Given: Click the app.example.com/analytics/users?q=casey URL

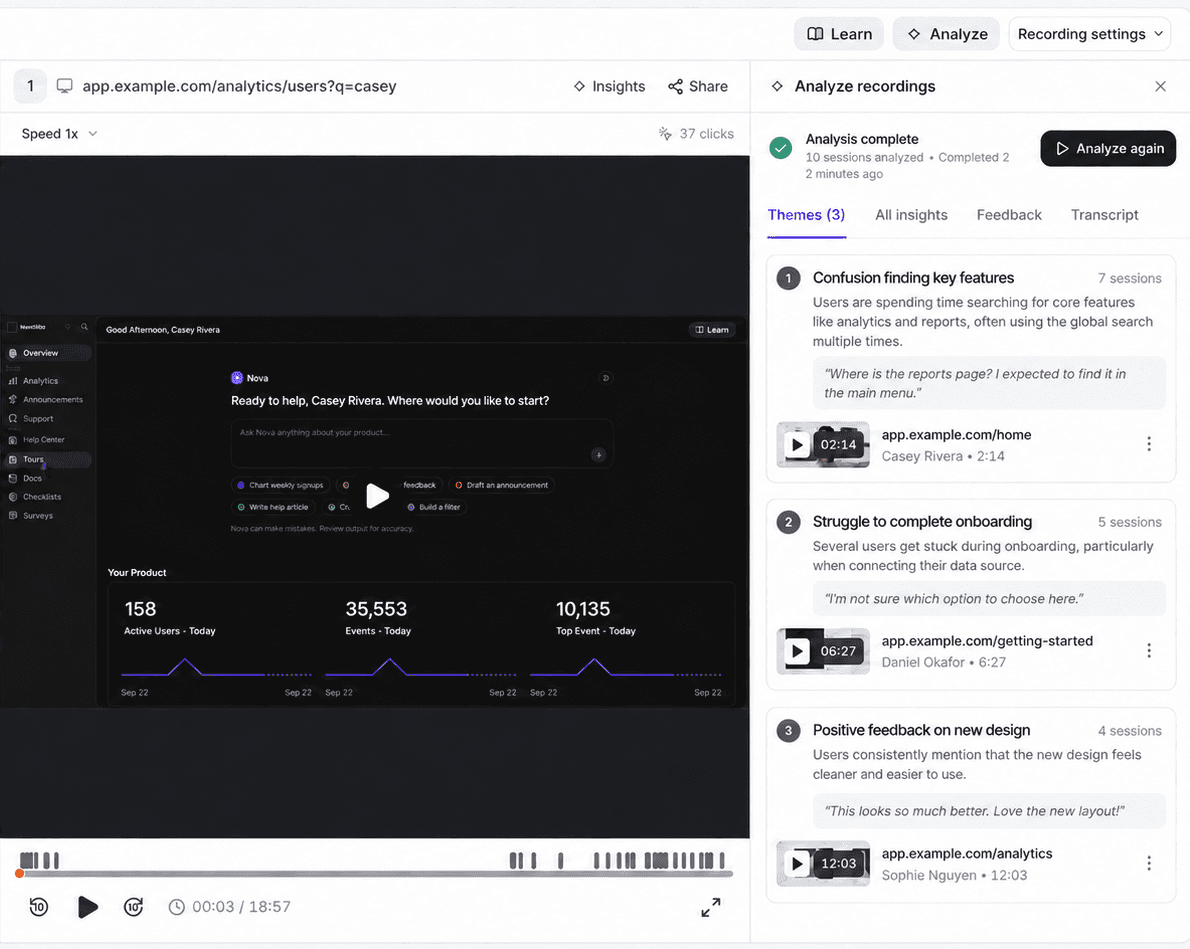Looking at the screenshot, I should tap(239, 87).
